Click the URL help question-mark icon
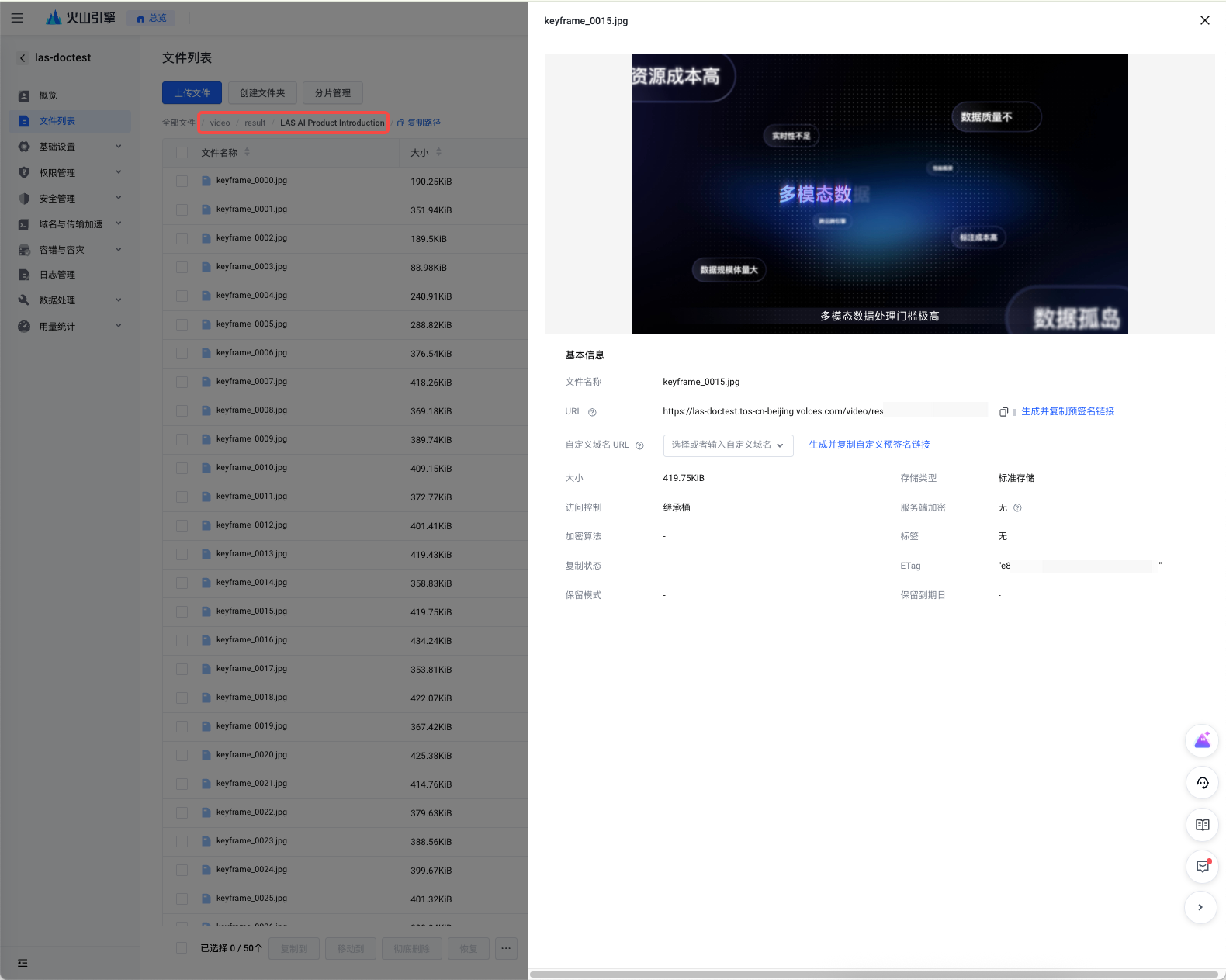This screenshot has width=1226, height=980. tap(592, 412)
